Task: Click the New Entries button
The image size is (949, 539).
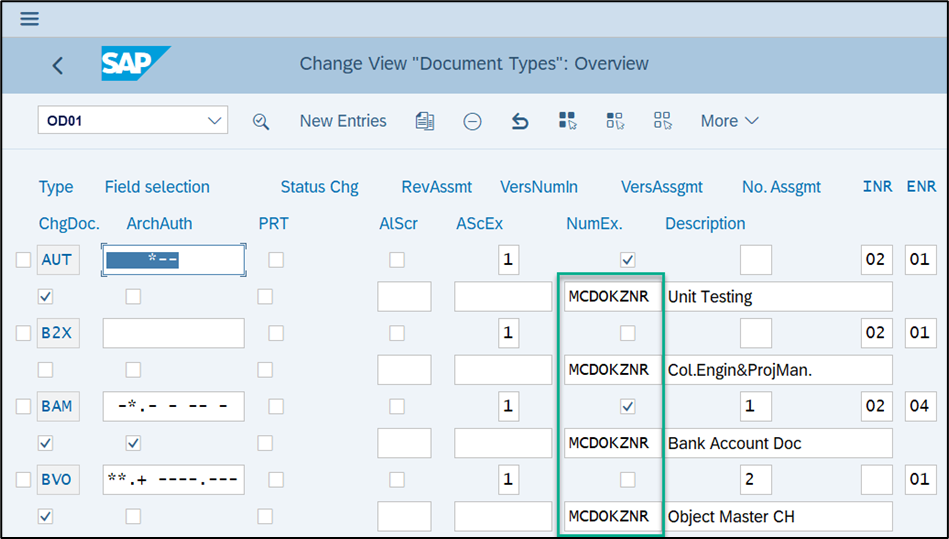Action: pyautogui.click(x=343, y=121)
